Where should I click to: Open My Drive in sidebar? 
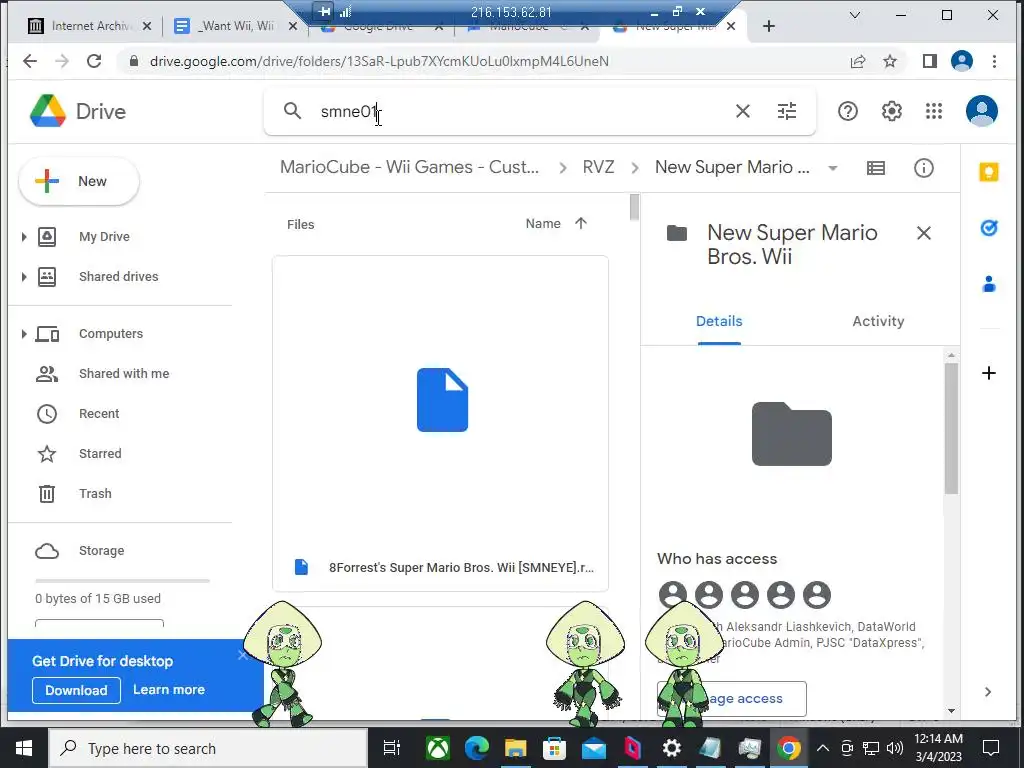pos(104,236)
